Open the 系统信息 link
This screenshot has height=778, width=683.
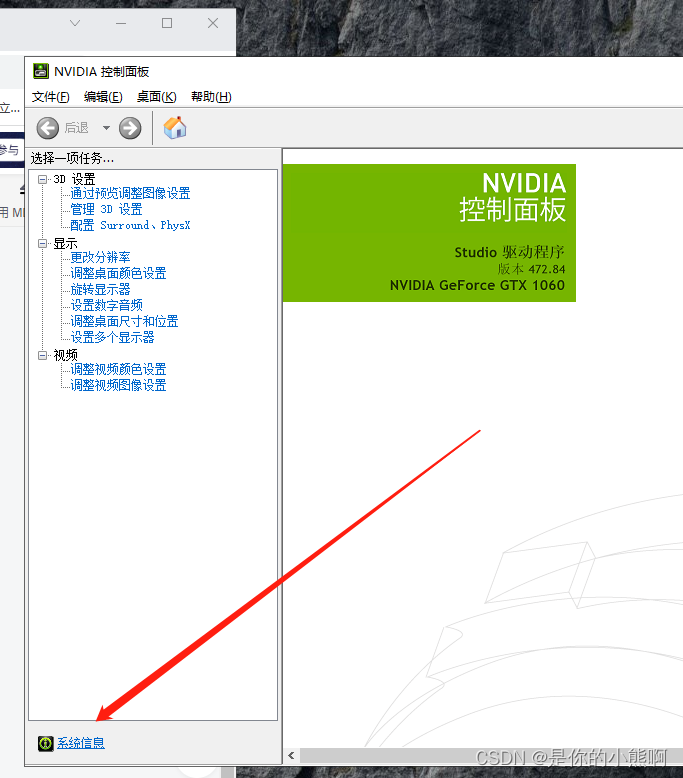[81, 743]
